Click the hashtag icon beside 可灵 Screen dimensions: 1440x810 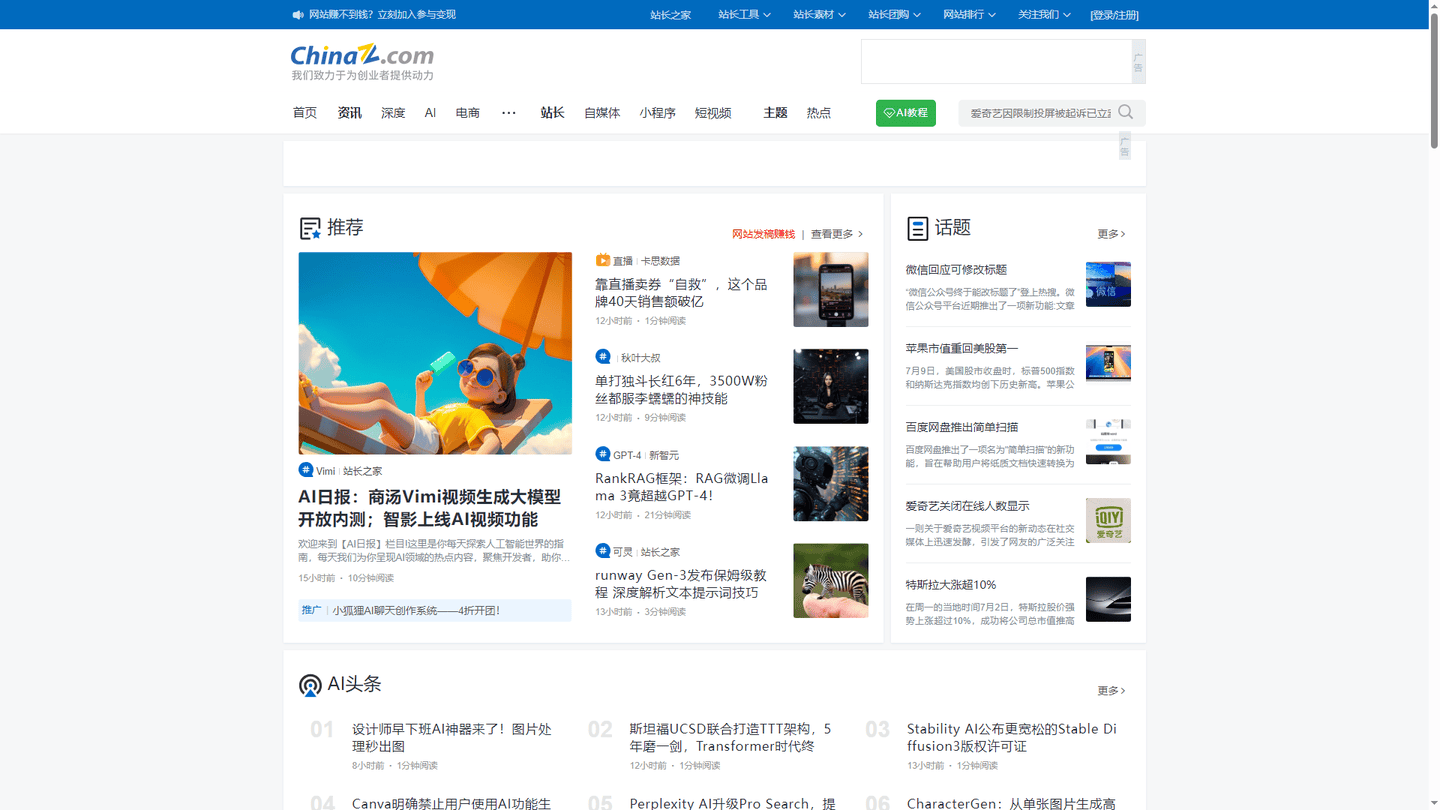pyautogui.click(x=603, y=550)
